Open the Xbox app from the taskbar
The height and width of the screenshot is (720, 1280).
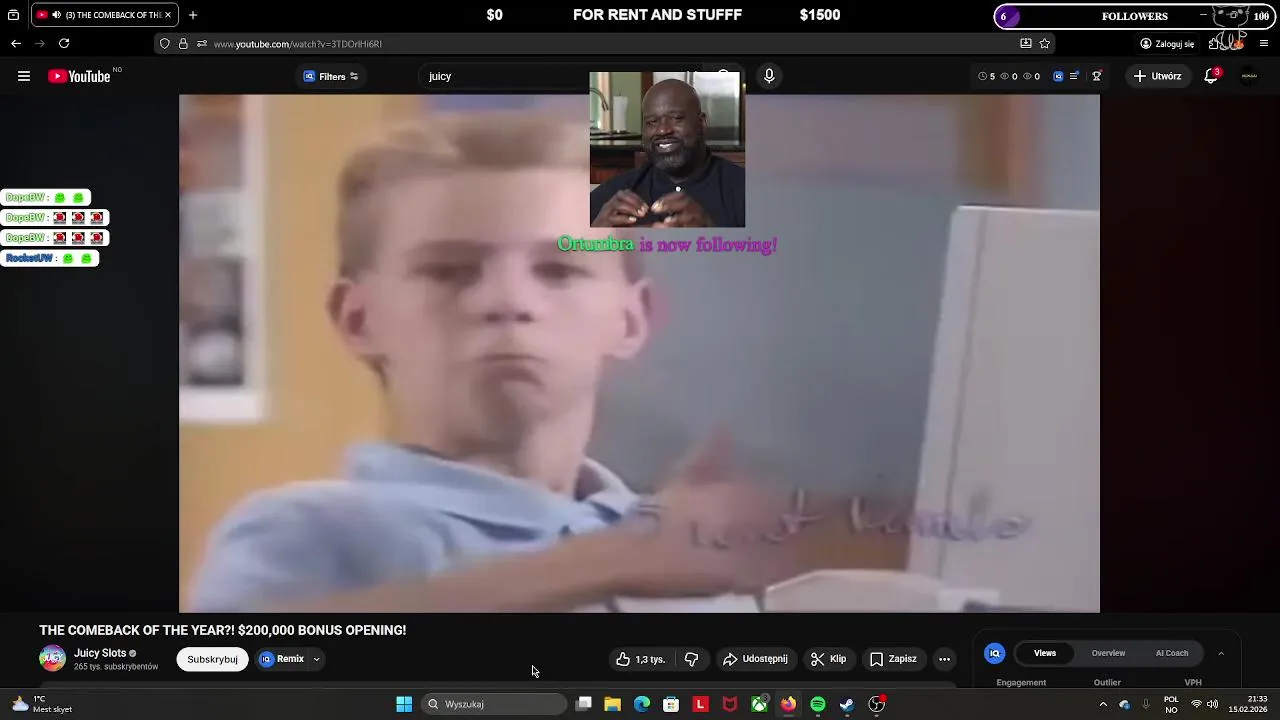coord(759,704)
